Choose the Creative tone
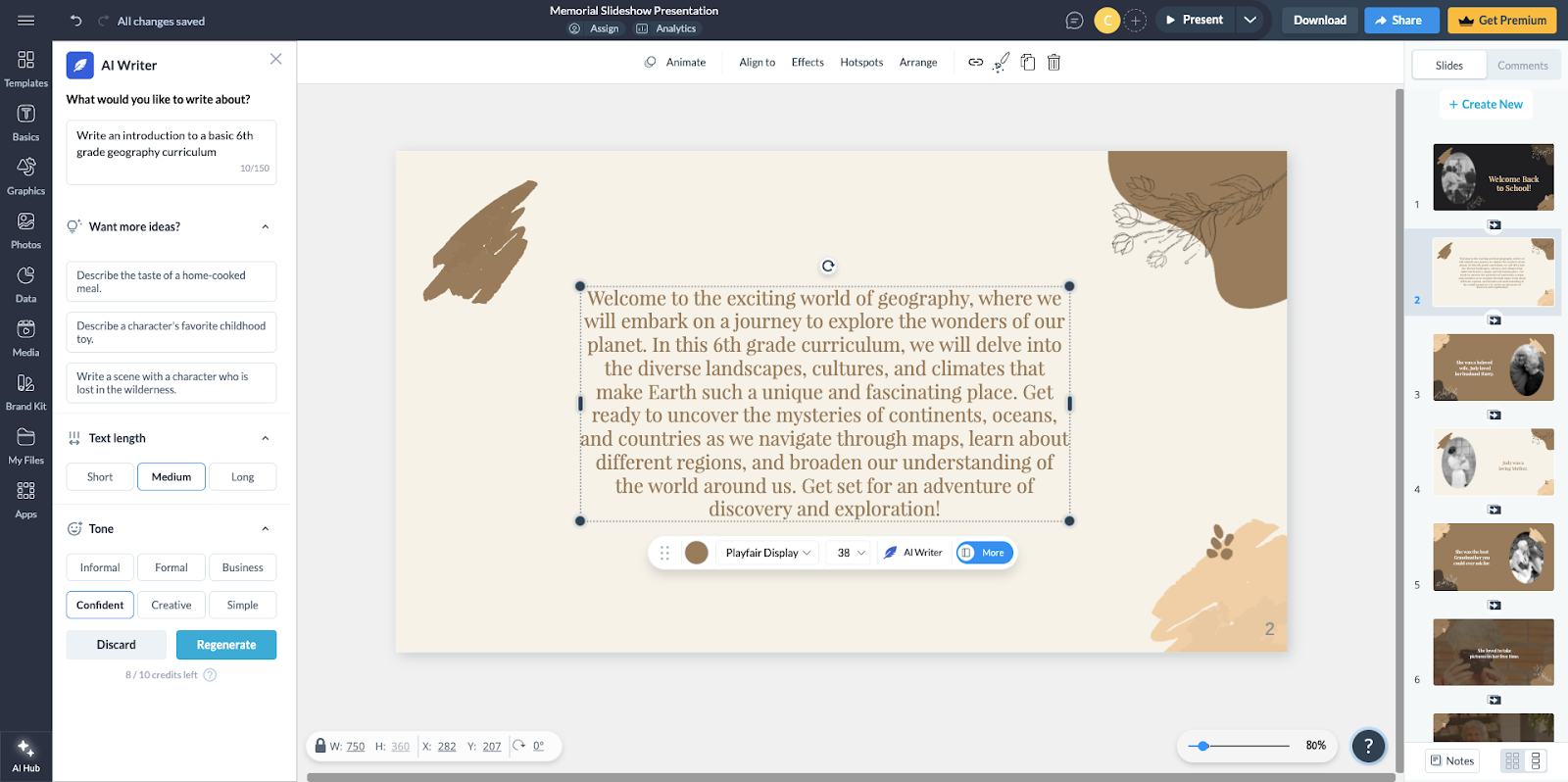 point(171,605)
